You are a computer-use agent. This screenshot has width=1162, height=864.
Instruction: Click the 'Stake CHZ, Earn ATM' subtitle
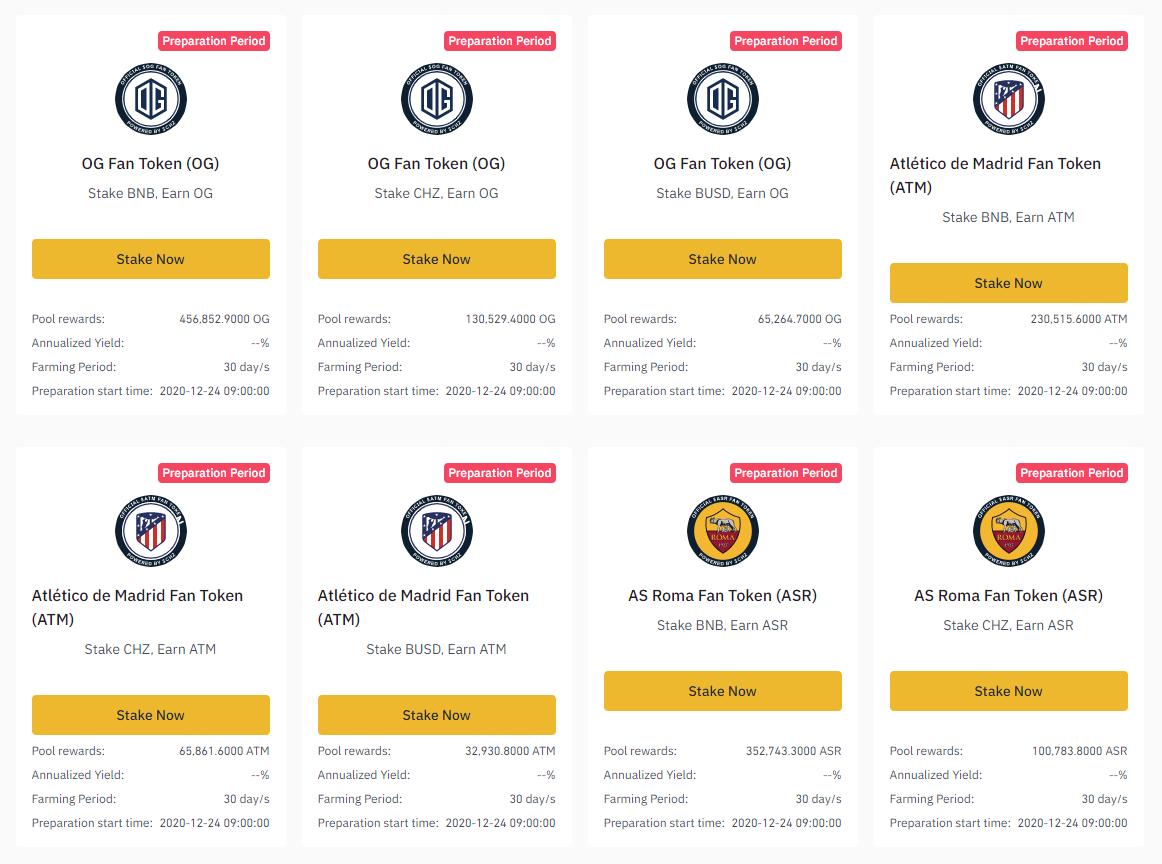click(x=150, y=649)
